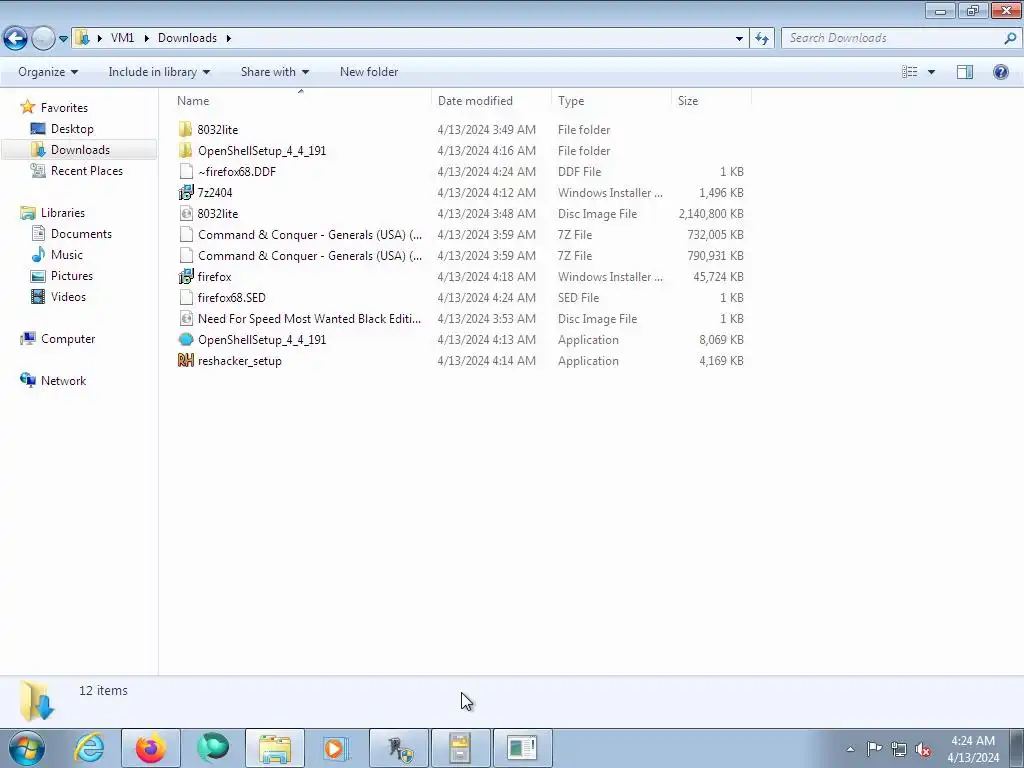This screenshot has height=768, width=1024.
Task: Click the Help question mark icon
Action: point(1000,72)
